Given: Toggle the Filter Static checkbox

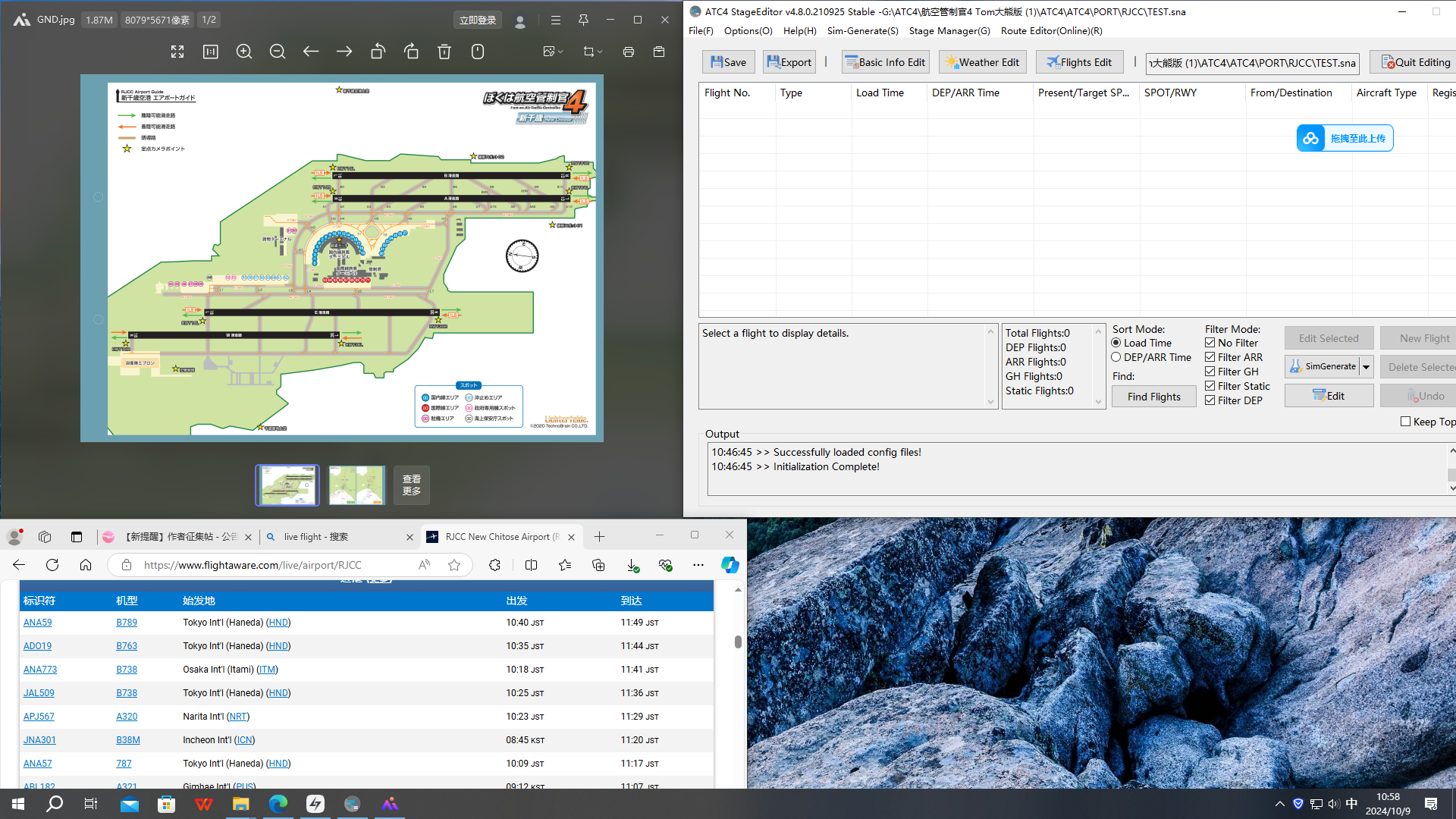Looking at the screenshot, I should [x=1210, y=386].
